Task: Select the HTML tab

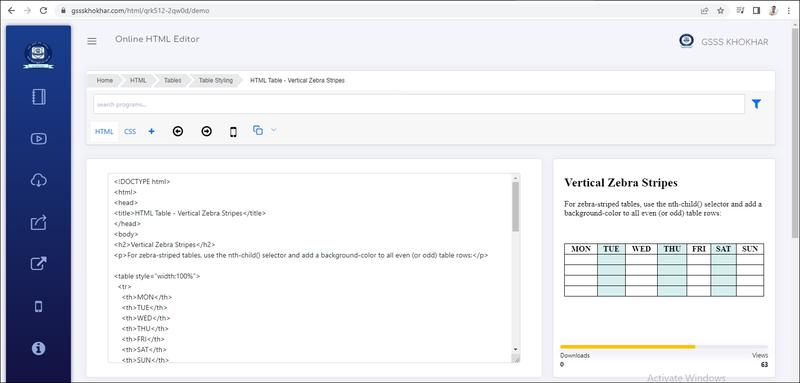Action: 104,132
